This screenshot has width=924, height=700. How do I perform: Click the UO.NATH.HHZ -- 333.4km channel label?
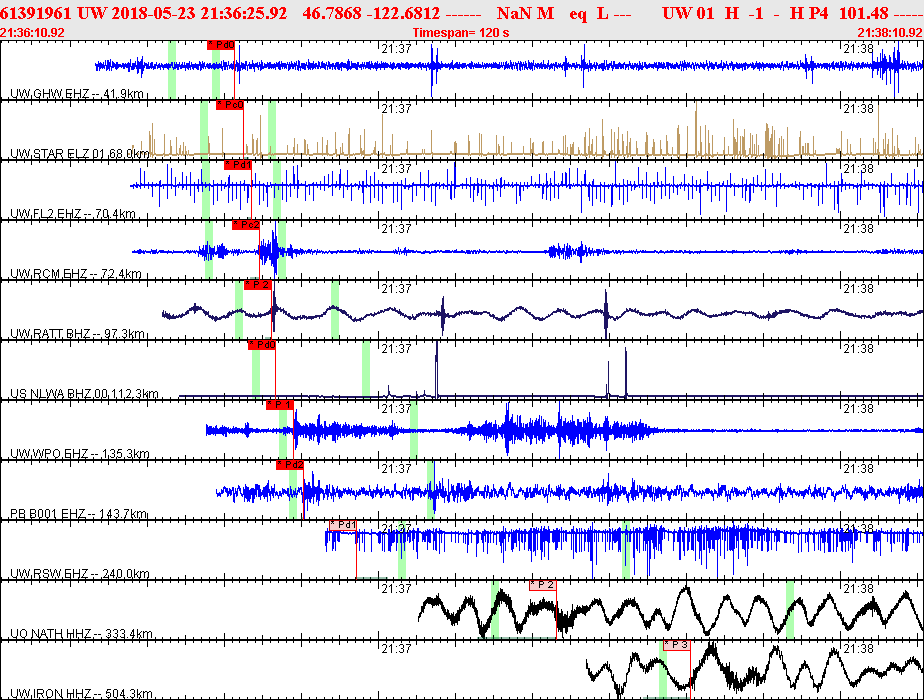[x=81, y=634]
